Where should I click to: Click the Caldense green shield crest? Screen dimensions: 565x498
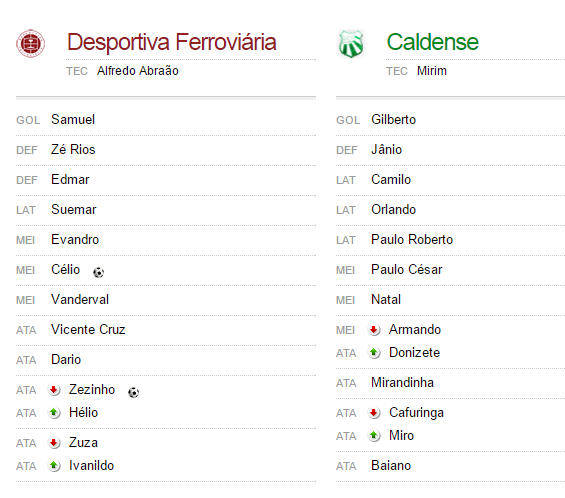point(351,44)
